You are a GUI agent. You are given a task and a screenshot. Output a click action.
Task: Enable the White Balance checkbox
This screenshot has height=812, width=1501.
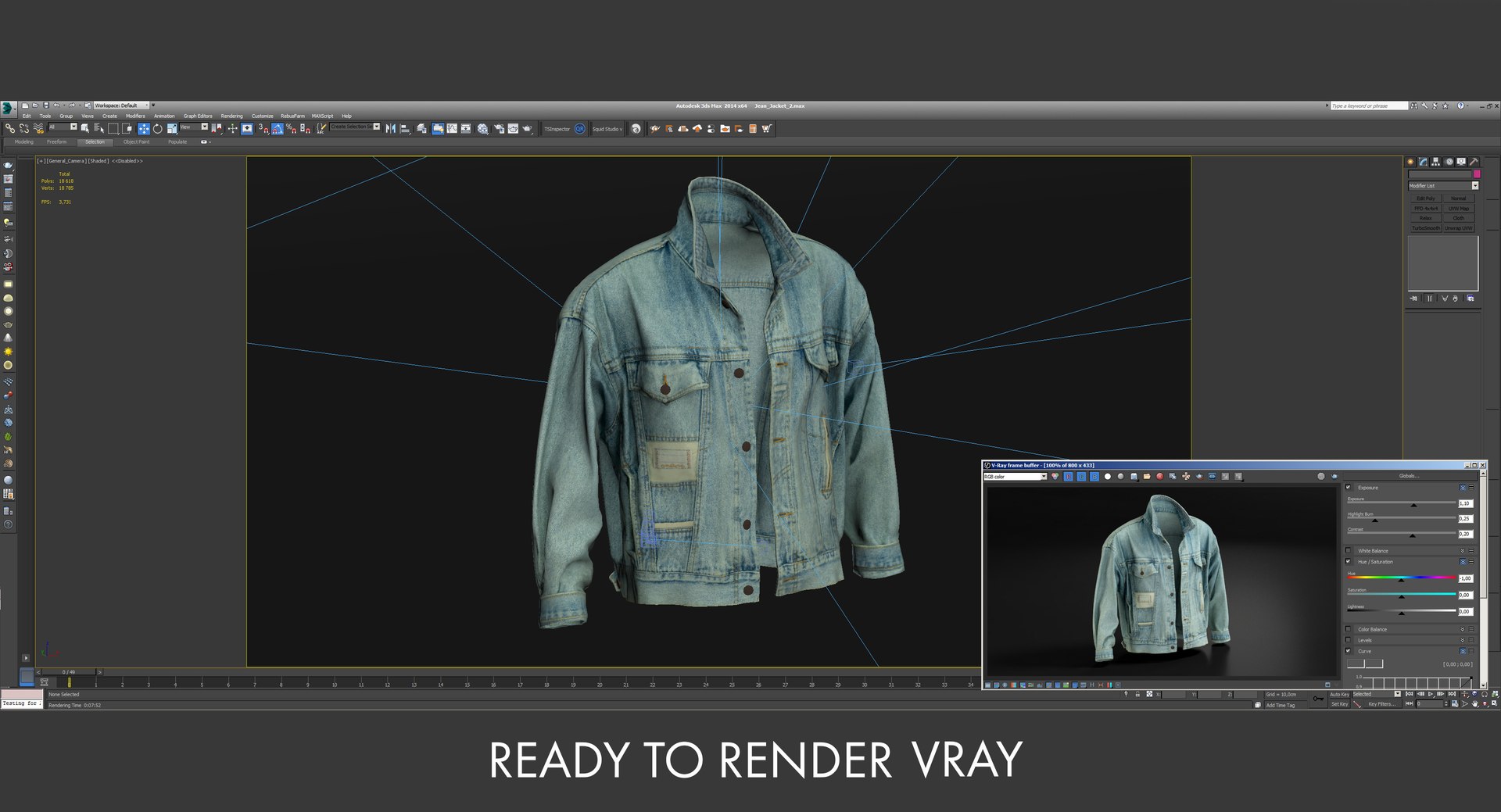[1348, 550]
